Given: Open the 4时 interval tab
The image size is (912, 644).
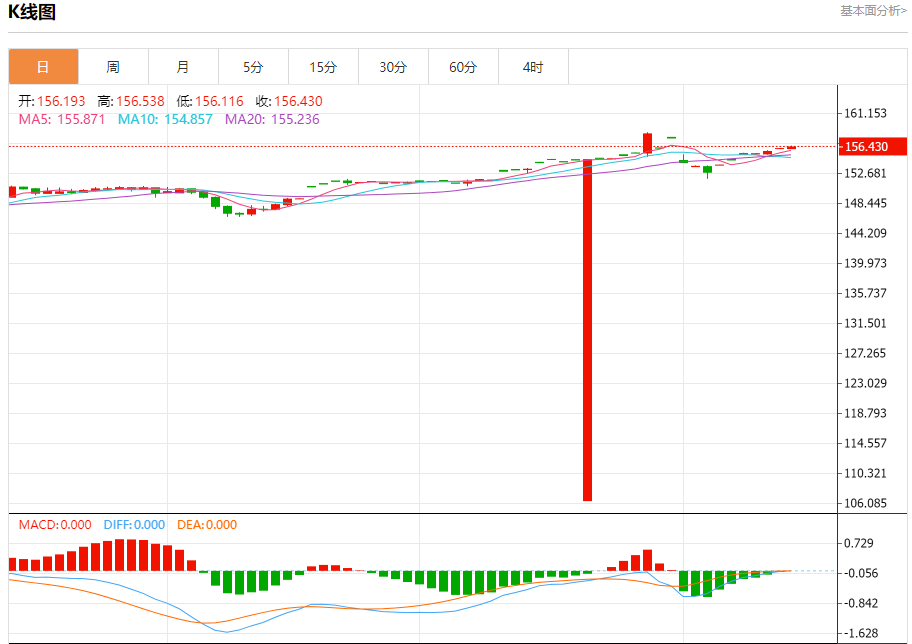Looking at the screenshot, I should 533,67.
